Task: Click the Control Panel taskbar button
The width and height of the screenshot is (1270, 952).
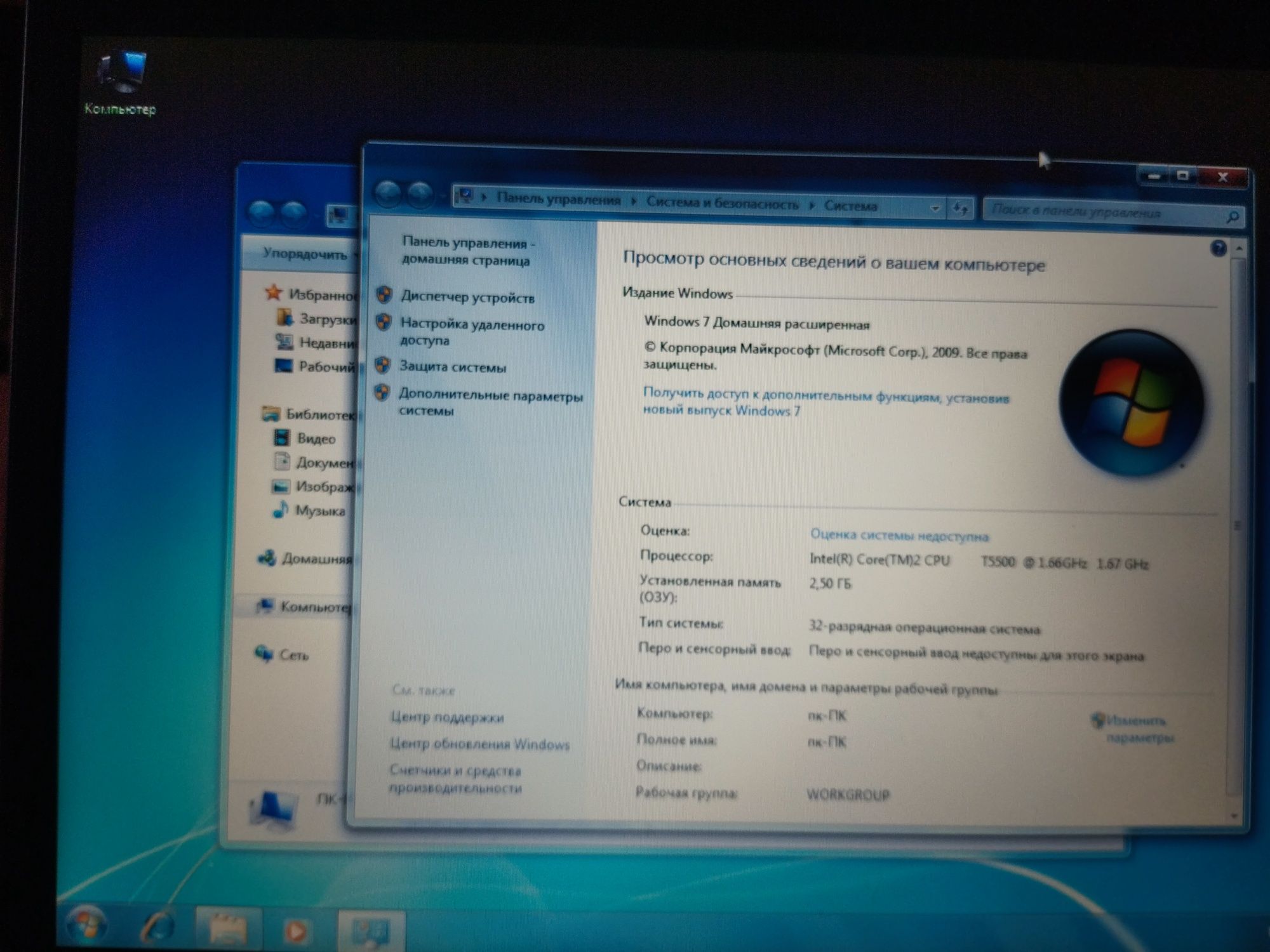Action: pos(370,932)
